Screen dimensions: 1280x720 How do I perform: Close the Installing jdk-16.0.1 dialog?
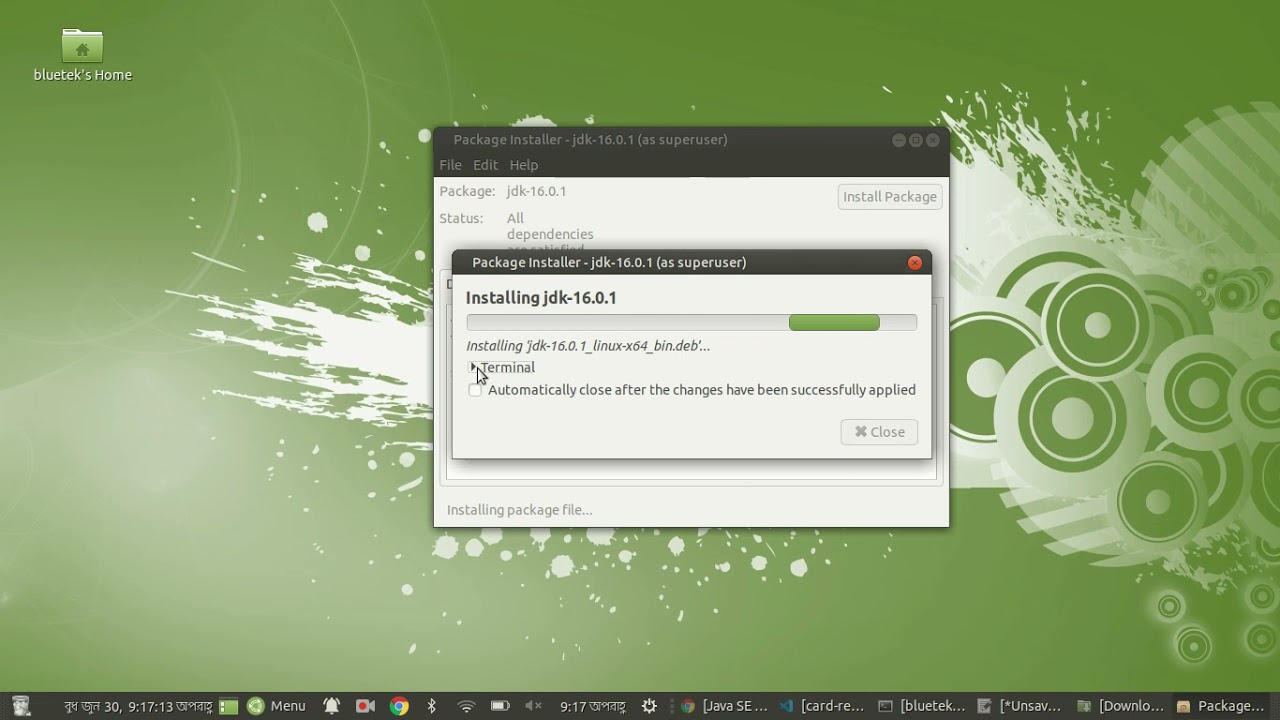click(x=914, y=263)
